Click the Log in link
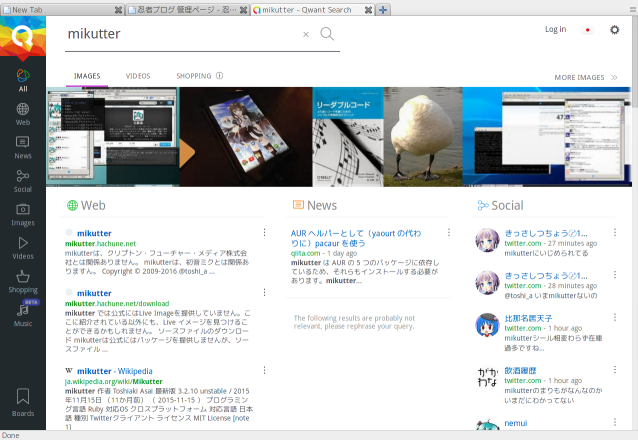This screenshot has width=638, height=440. tap(555, 29)
